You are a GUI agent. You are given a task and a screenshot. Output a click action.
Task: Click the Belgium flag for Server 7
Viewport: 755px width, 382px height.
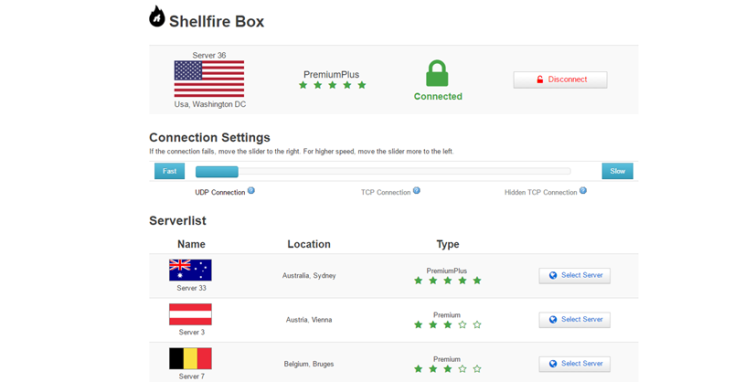[x=190, y=359]
